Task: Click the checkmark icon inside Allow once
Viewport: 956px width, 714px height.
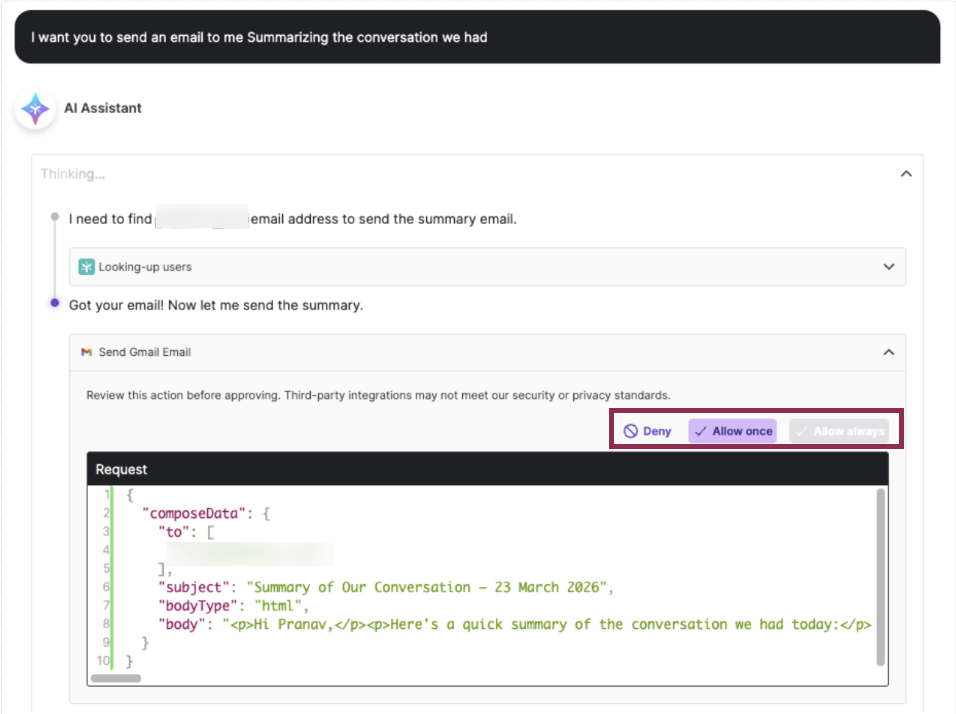Action: [704, 430]
